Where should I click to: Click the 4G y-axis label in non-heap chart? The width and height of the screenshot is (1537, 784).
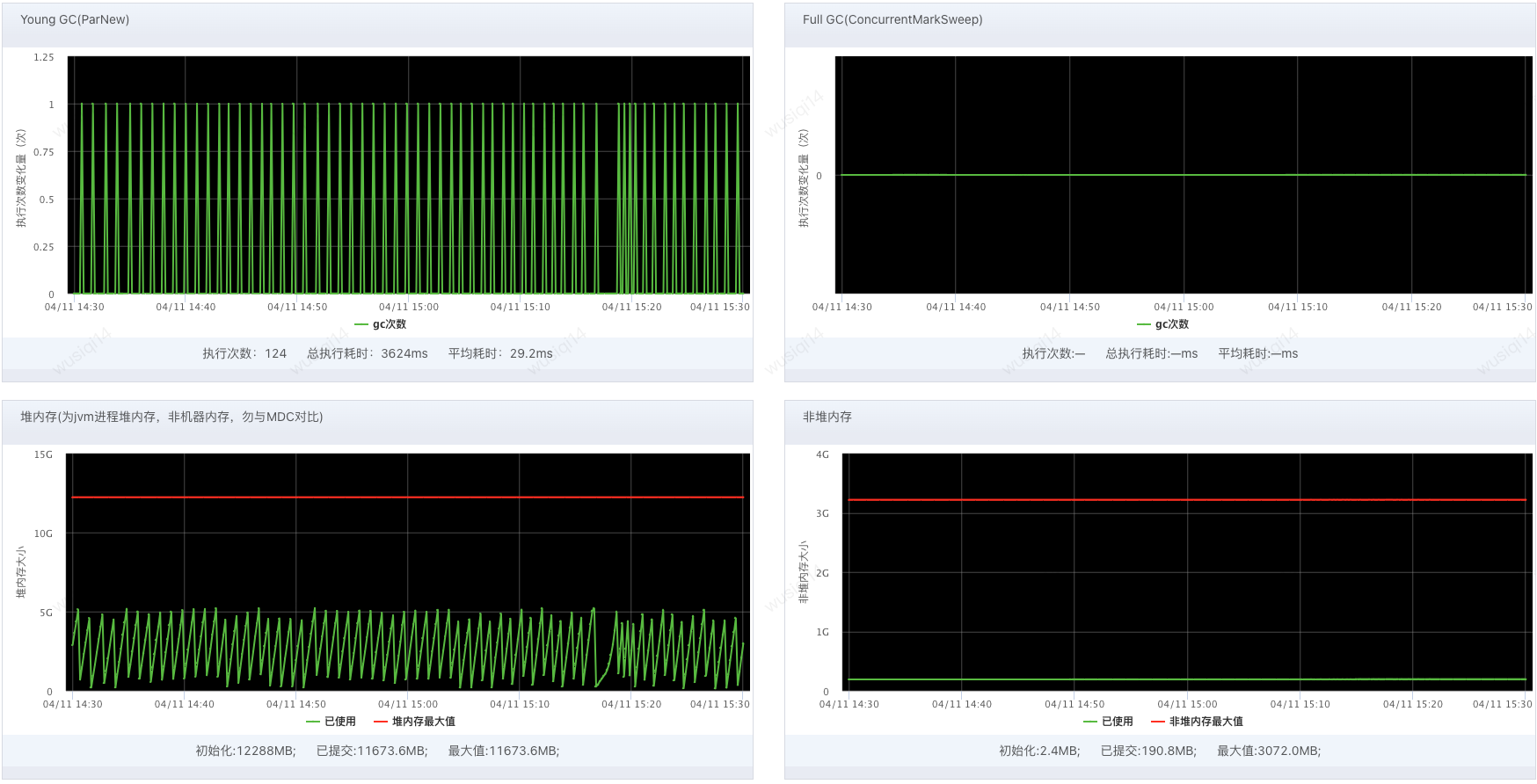pyautogui.click(x=822, y=454)
